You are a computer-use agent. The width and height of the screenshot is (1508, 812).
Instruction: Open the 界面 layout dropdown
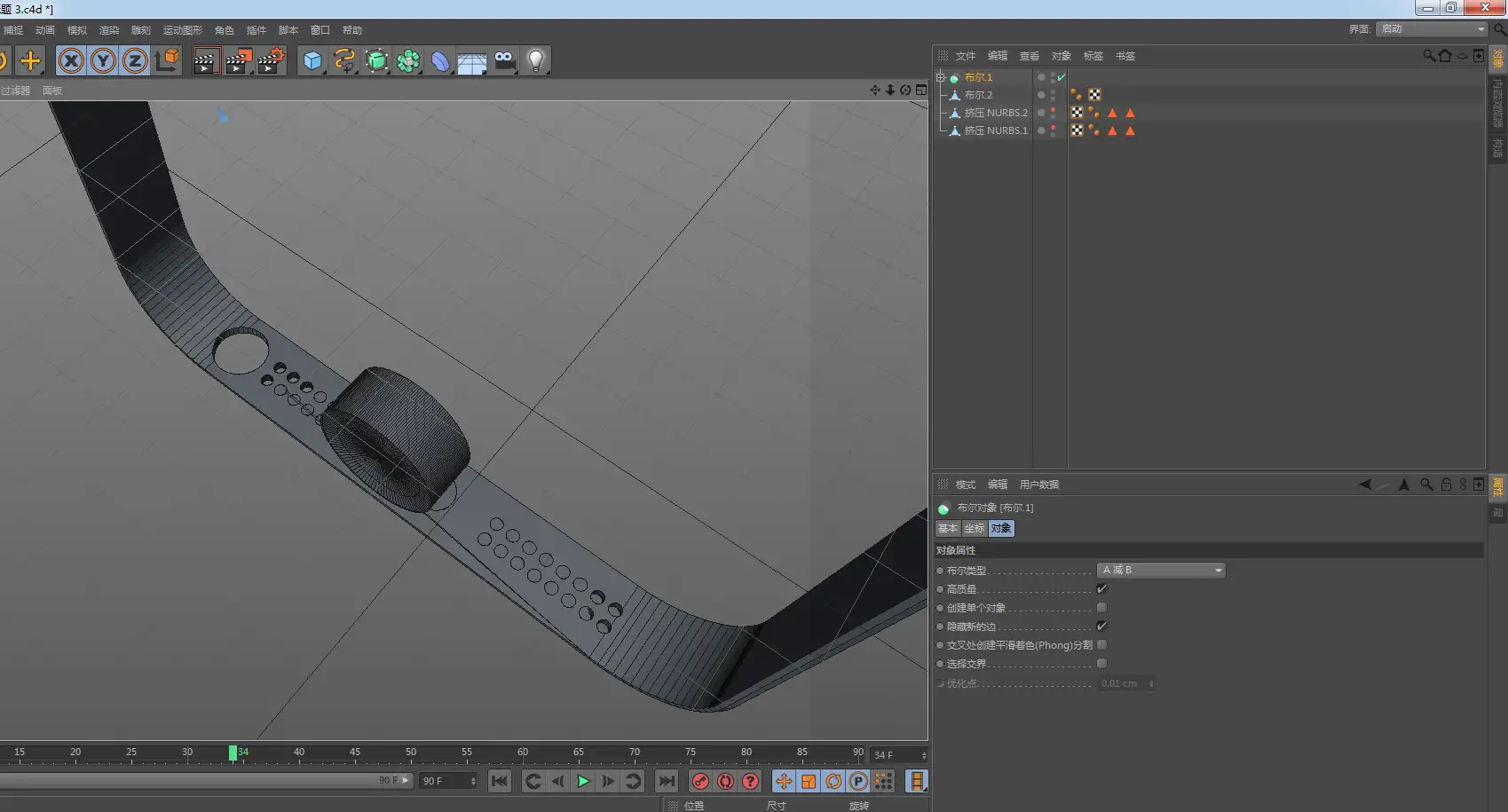click(x=1431, y=29)
